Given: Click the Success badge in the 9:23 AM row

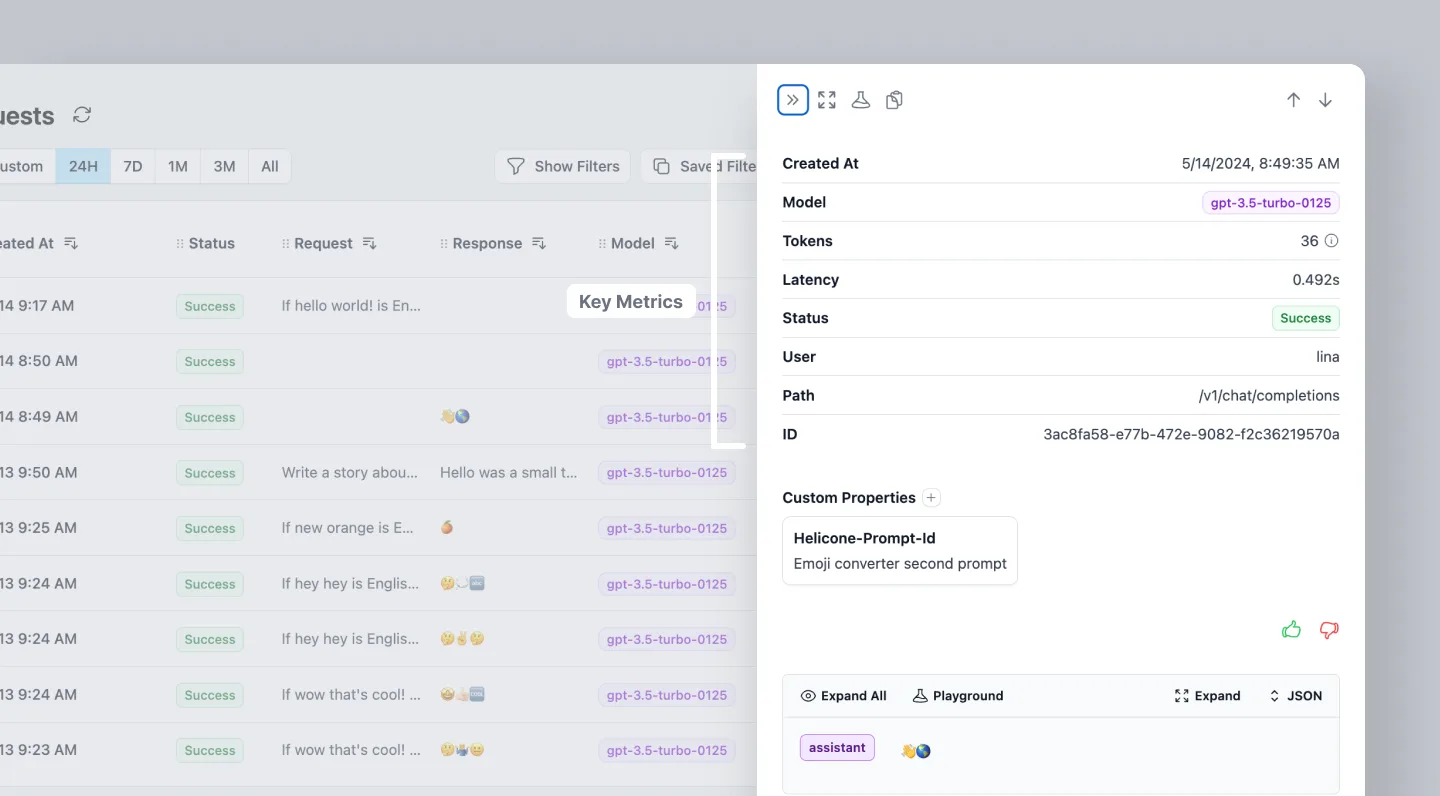Looking at the screenshot, I should click(x=210, y=751).
